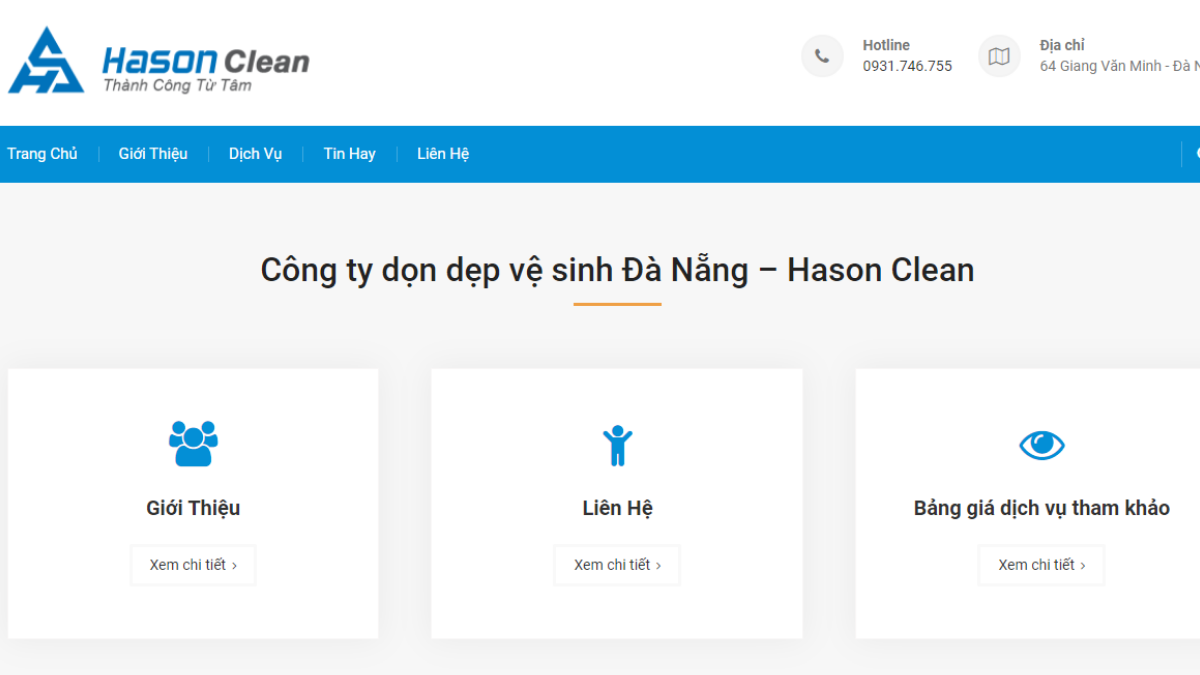Open the Tin Hay menu item

pos(349,154)
